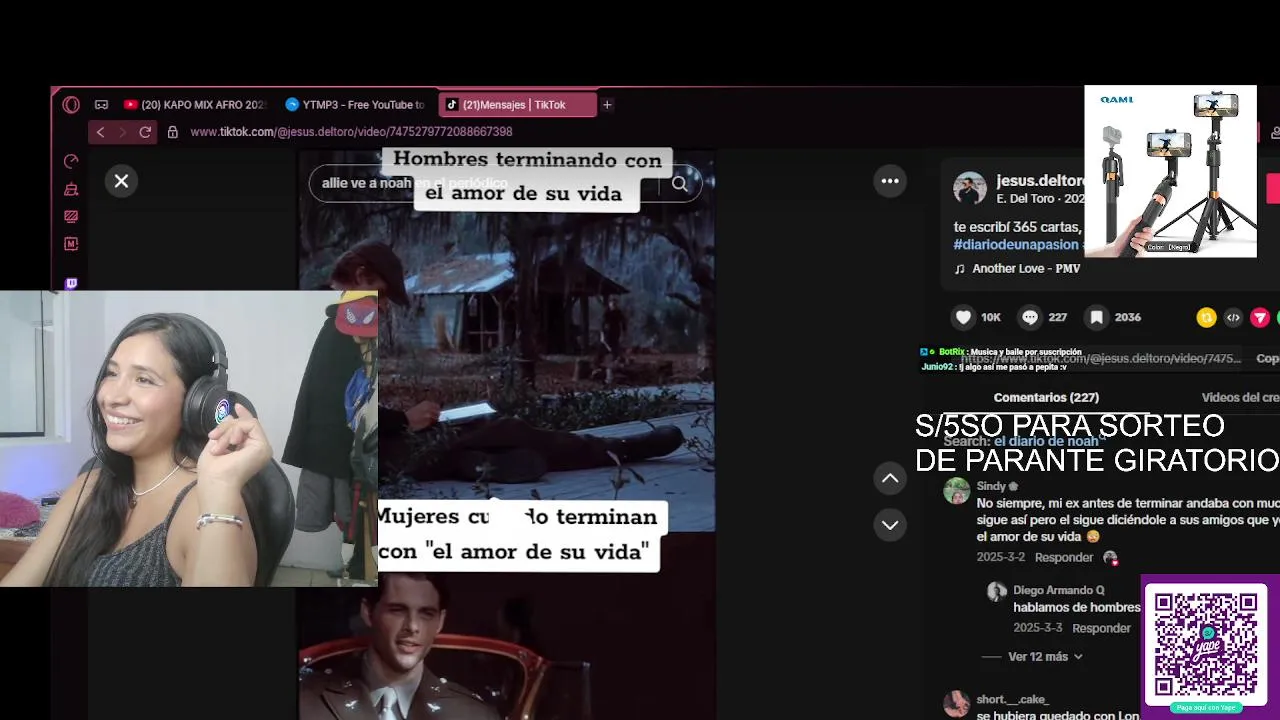This screenshot has width=1280, height=720.
Task: Open the Twitch sidebar icon
Action: (71, 284)
